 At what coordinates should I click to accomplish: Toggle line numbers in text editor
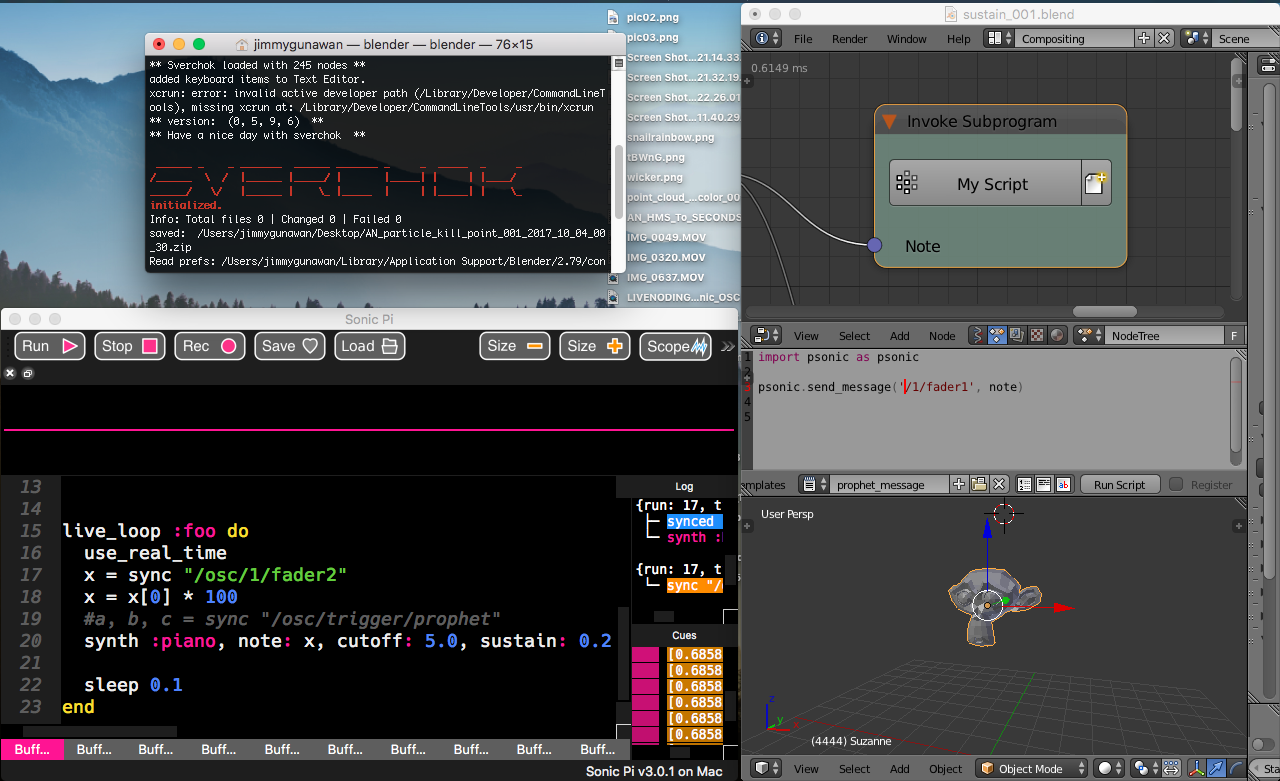1025,485
